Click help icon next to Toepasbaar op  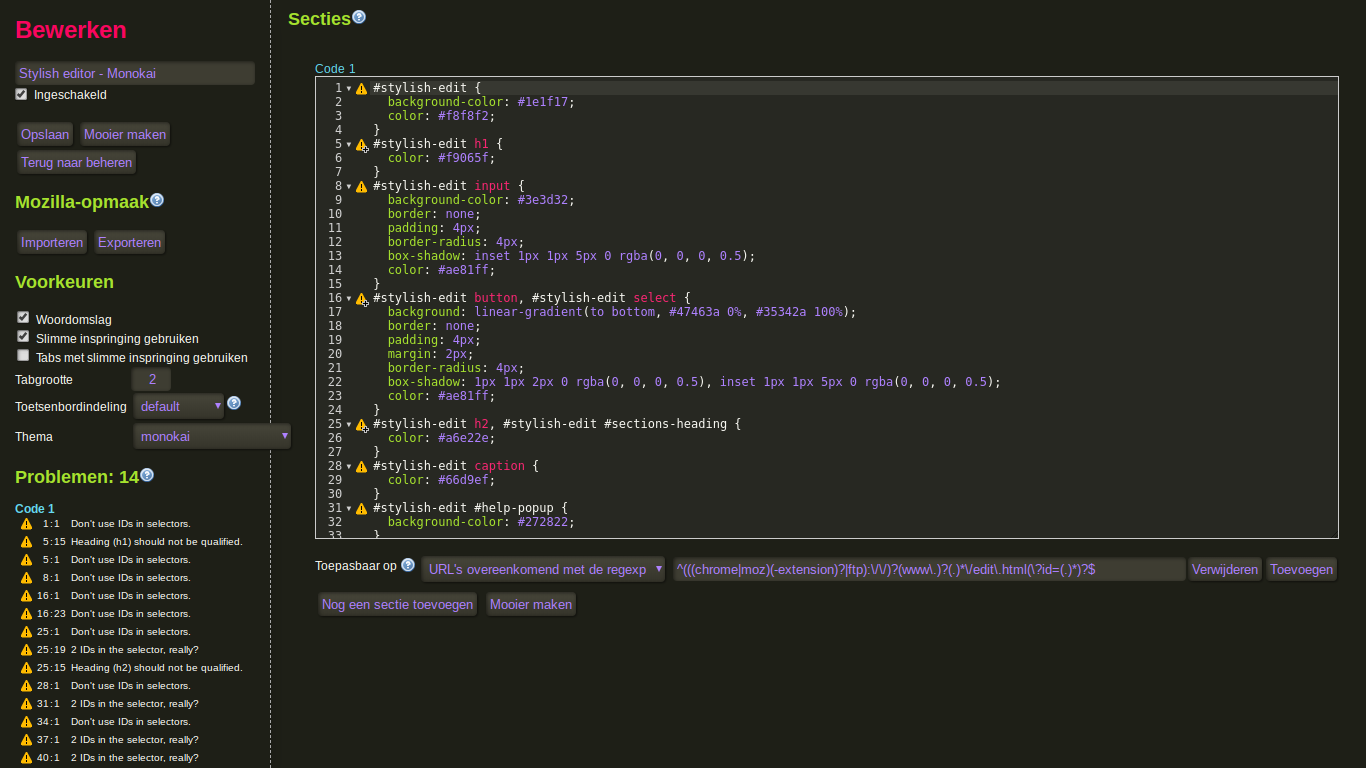point(408,565)
